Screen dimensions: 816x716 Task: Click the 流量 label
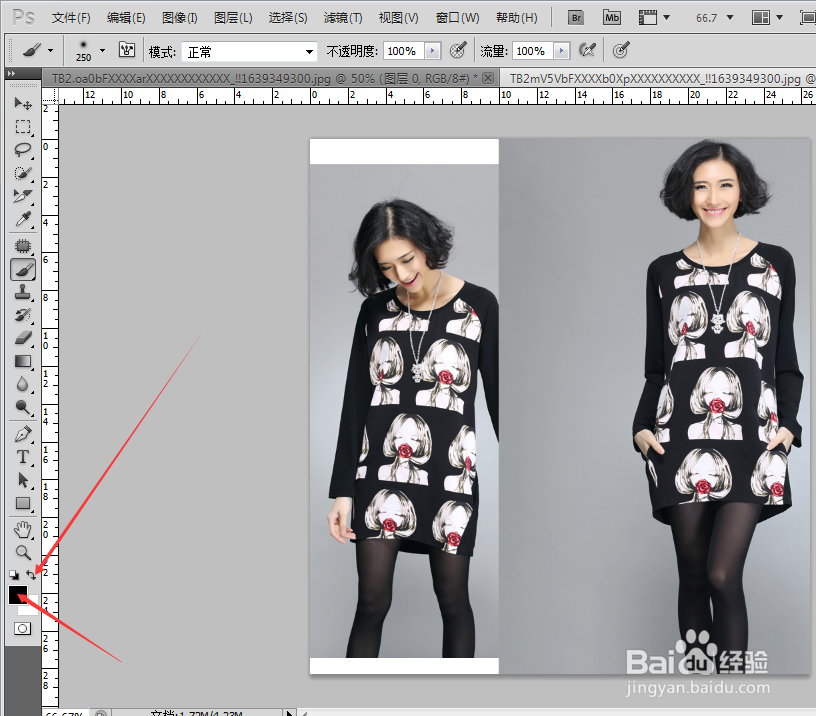click(493, 51)
